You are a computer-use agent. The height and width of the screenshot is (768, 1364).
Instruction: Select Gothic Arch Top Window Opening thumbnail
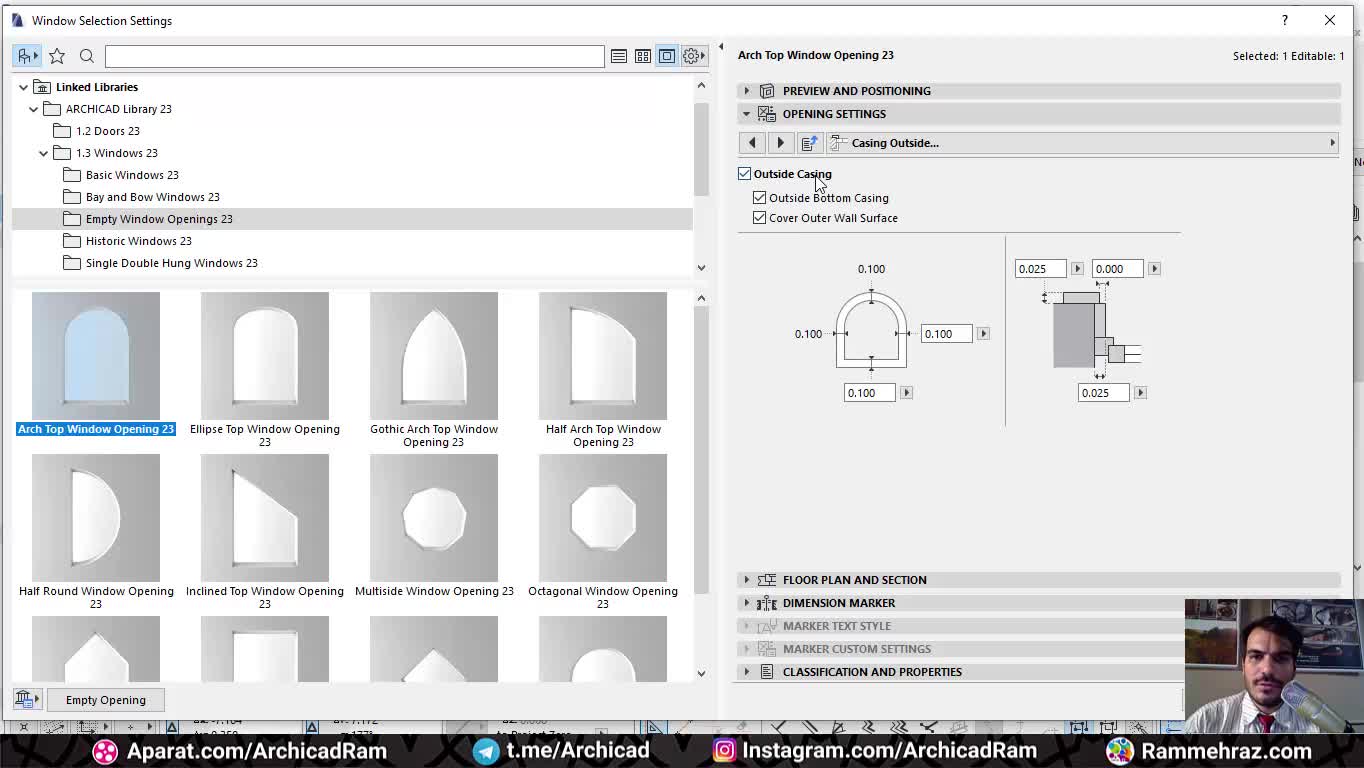coord(433,356)
